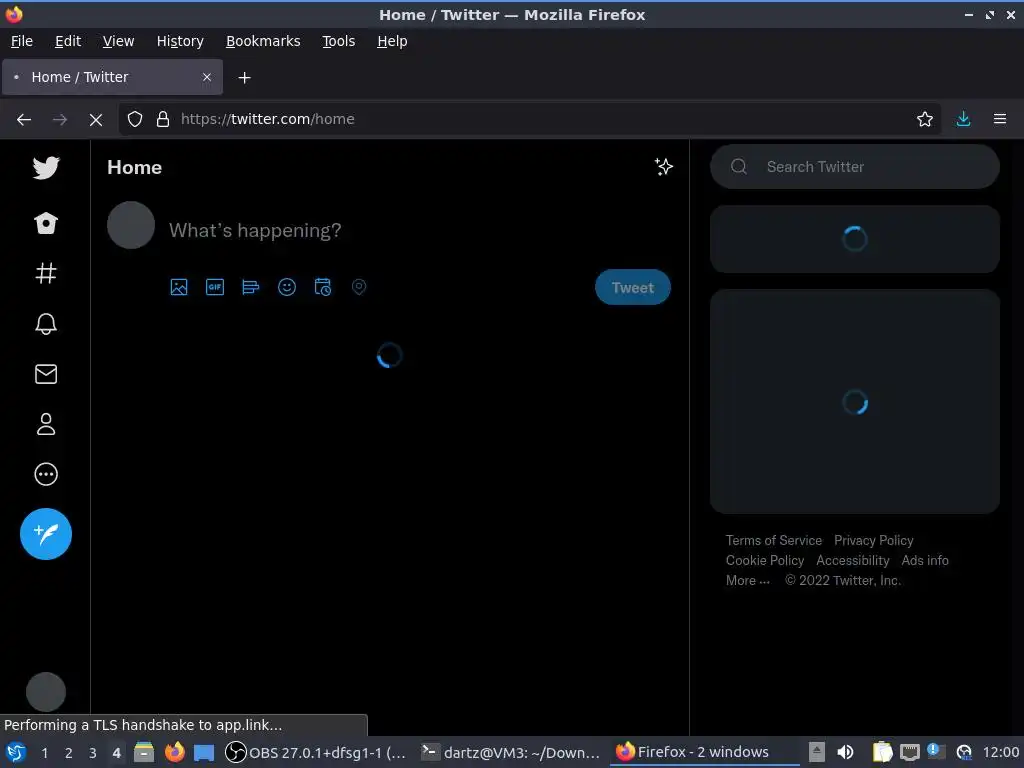This screenshot has width=1024, height=768.
Task: Bookmark this page with the star
Action: coord(924,119)
